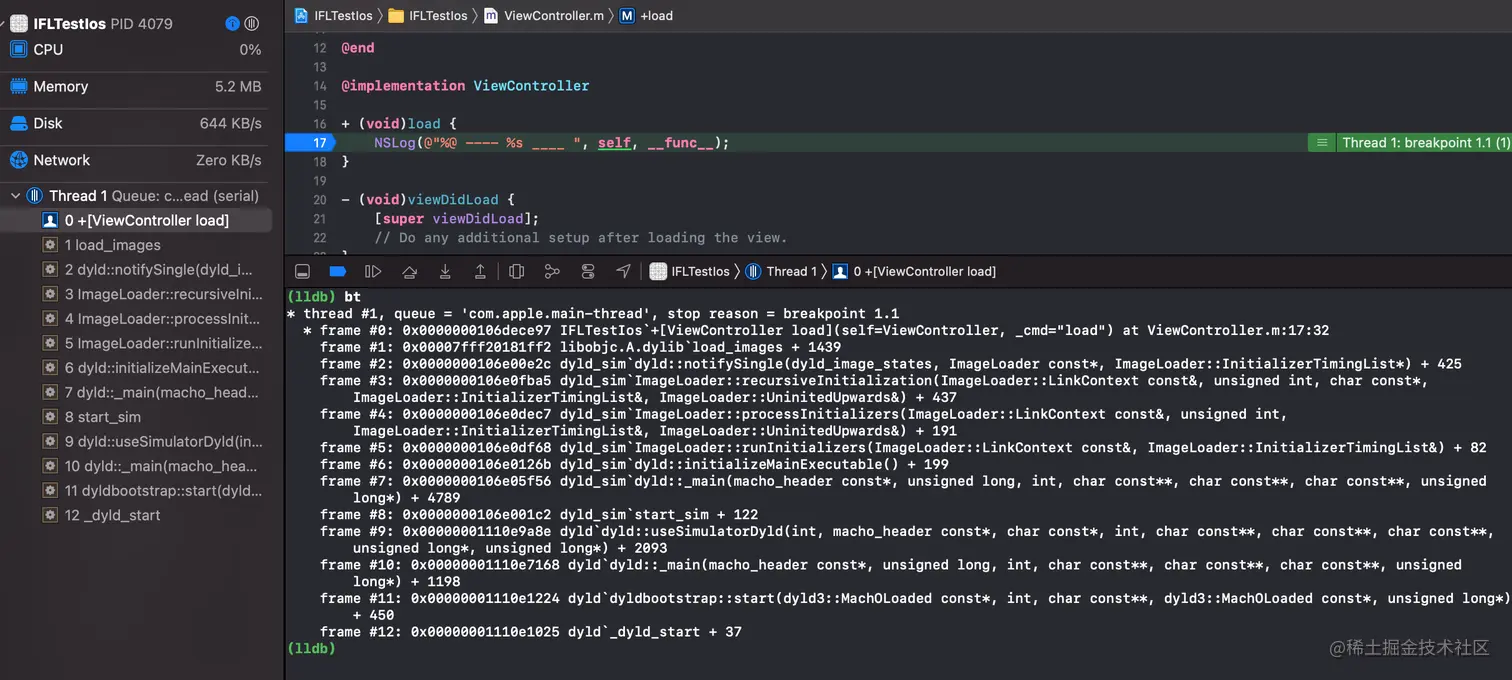Select frame 10 dyld::_main
Viewport: 1512px width, 680px height.
pos(136,466)
